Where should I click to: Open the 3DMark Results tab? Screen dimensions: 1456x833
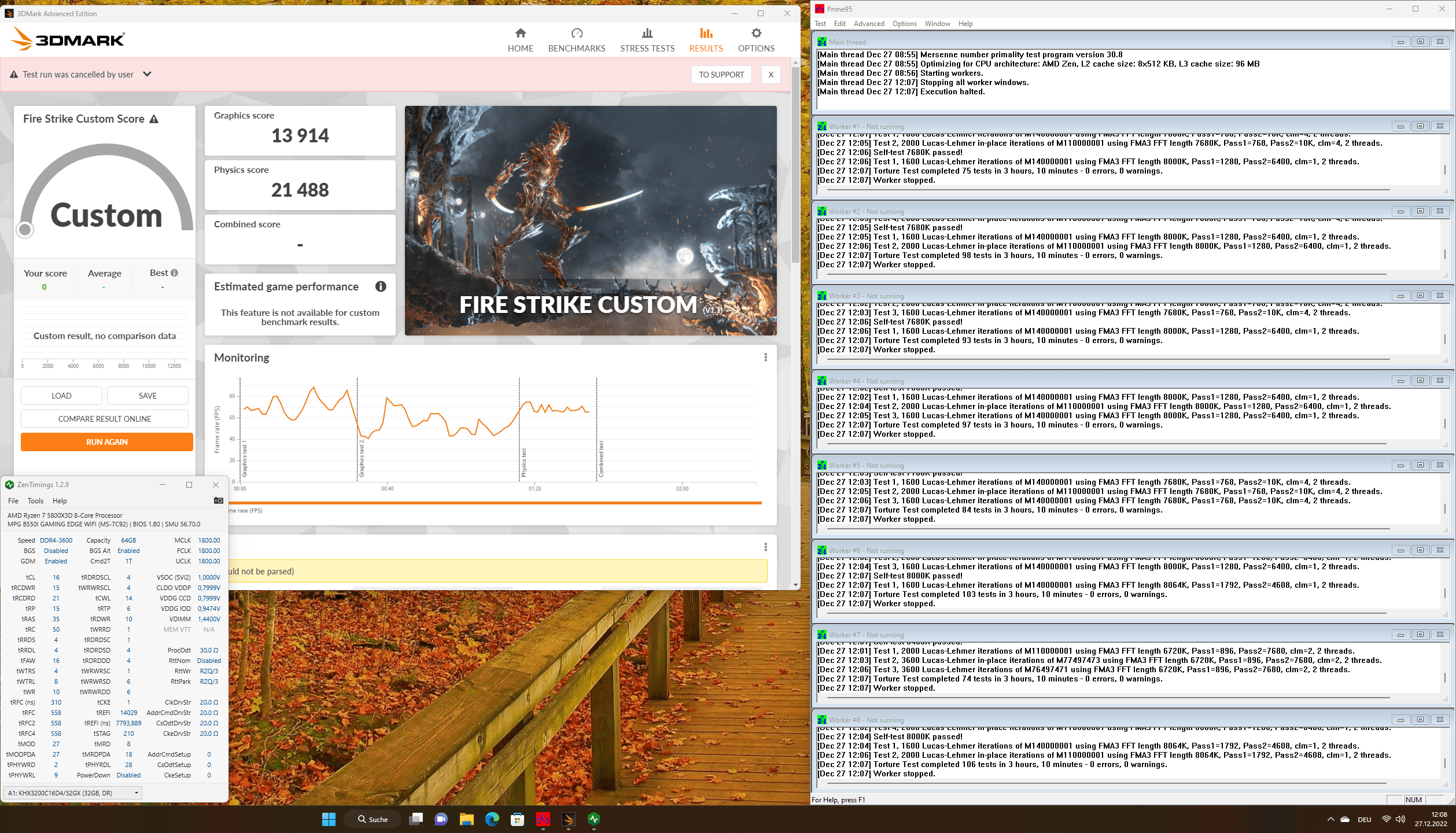[706, 40]
